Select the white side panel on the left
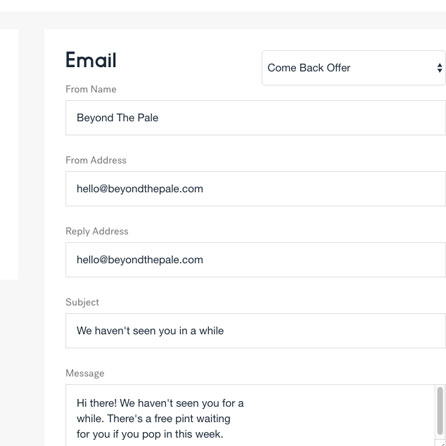Viewport: 446px width, 446px height. pyautogui.click(x=9, y=155)
